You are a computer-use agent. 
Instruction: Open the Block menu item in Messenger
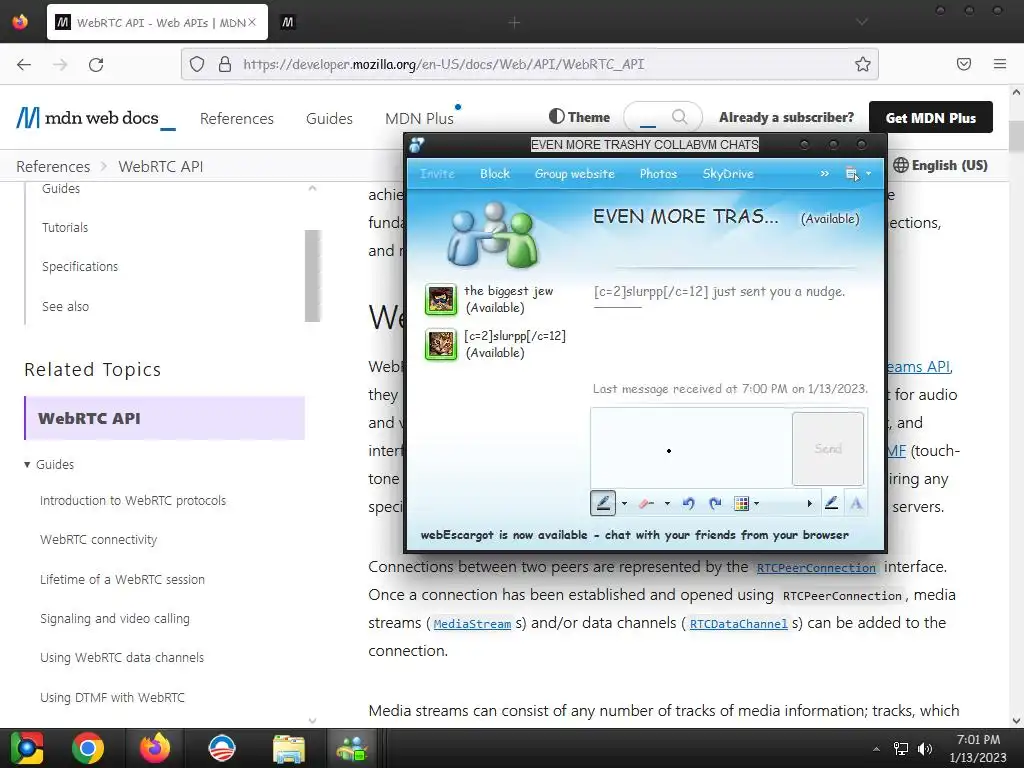(x=495, y=174)
